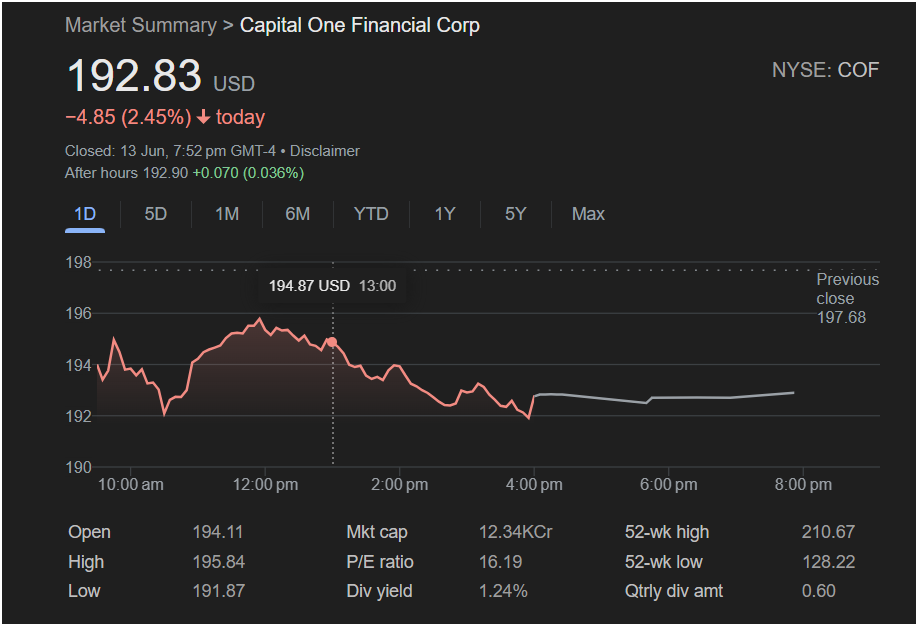Click the 6:00 pm axis label
The width and height of the screenshot is (918, 626).
[x=669, y=485]
